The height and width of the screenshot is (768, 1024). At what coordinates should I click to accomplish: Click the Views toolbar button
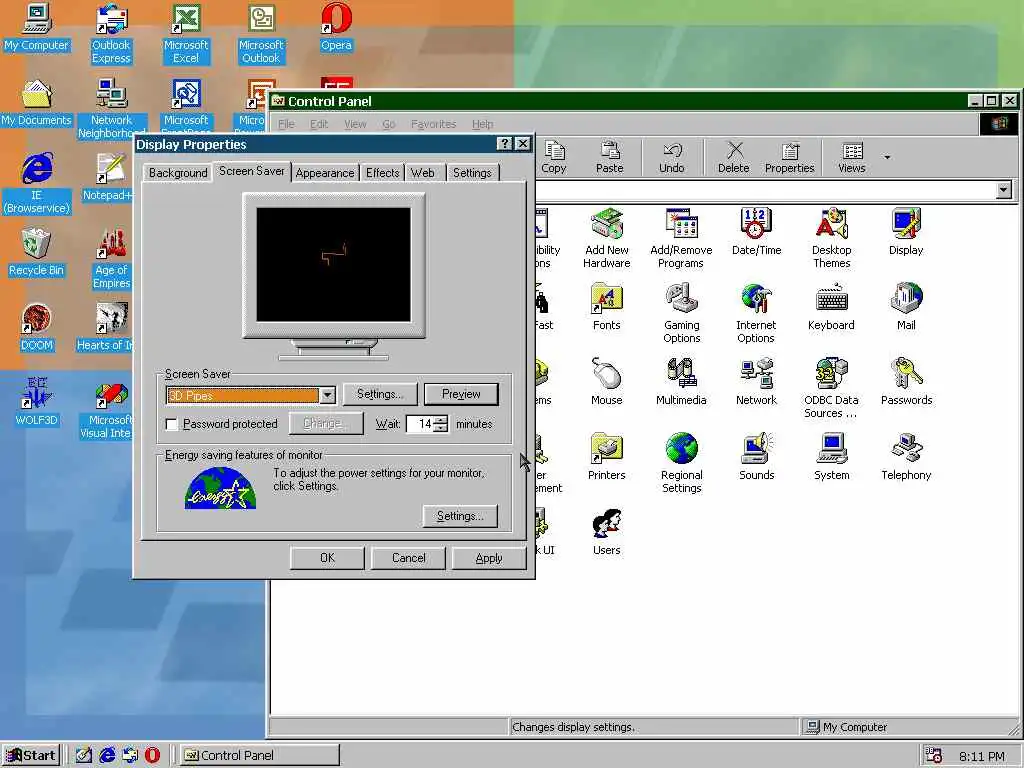pos(852,157)
